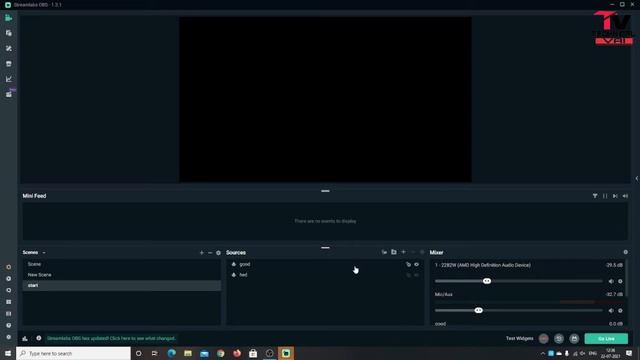
Task: Open Google Chrome from taskbar
Action: click(x=220, y=353)
